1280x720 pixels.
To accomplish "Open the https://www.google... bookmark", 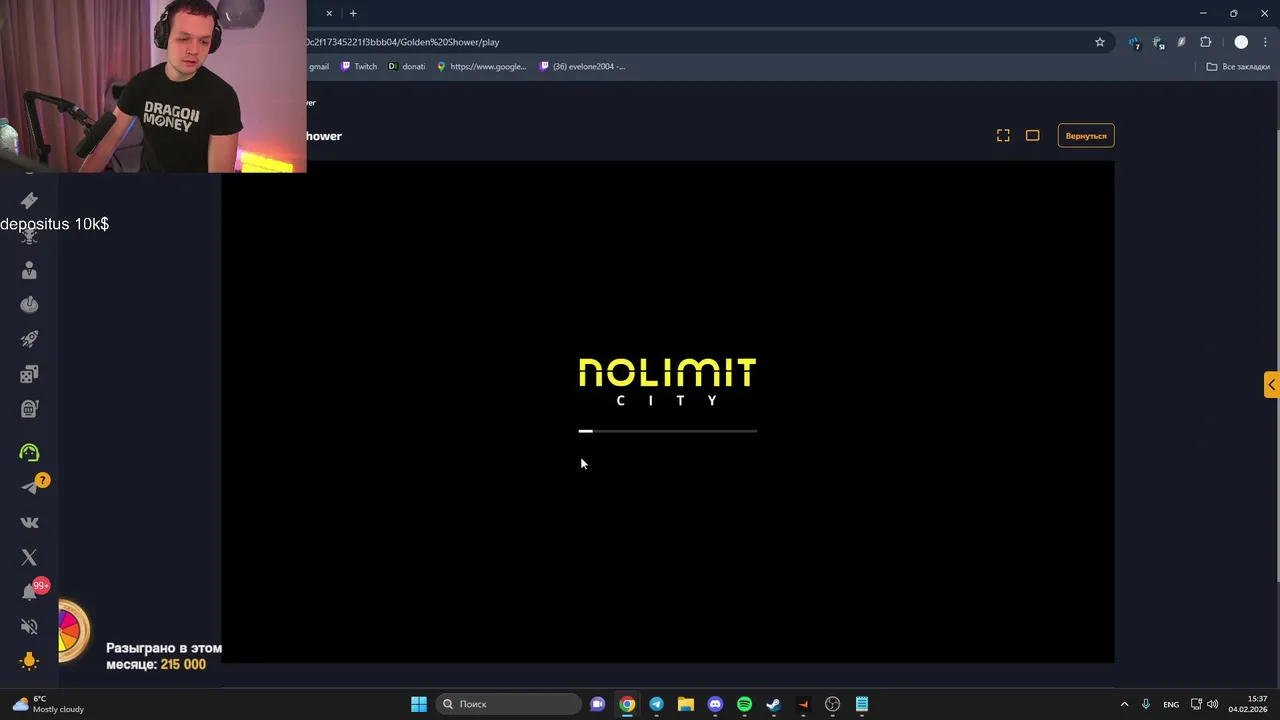I will 481,66.
